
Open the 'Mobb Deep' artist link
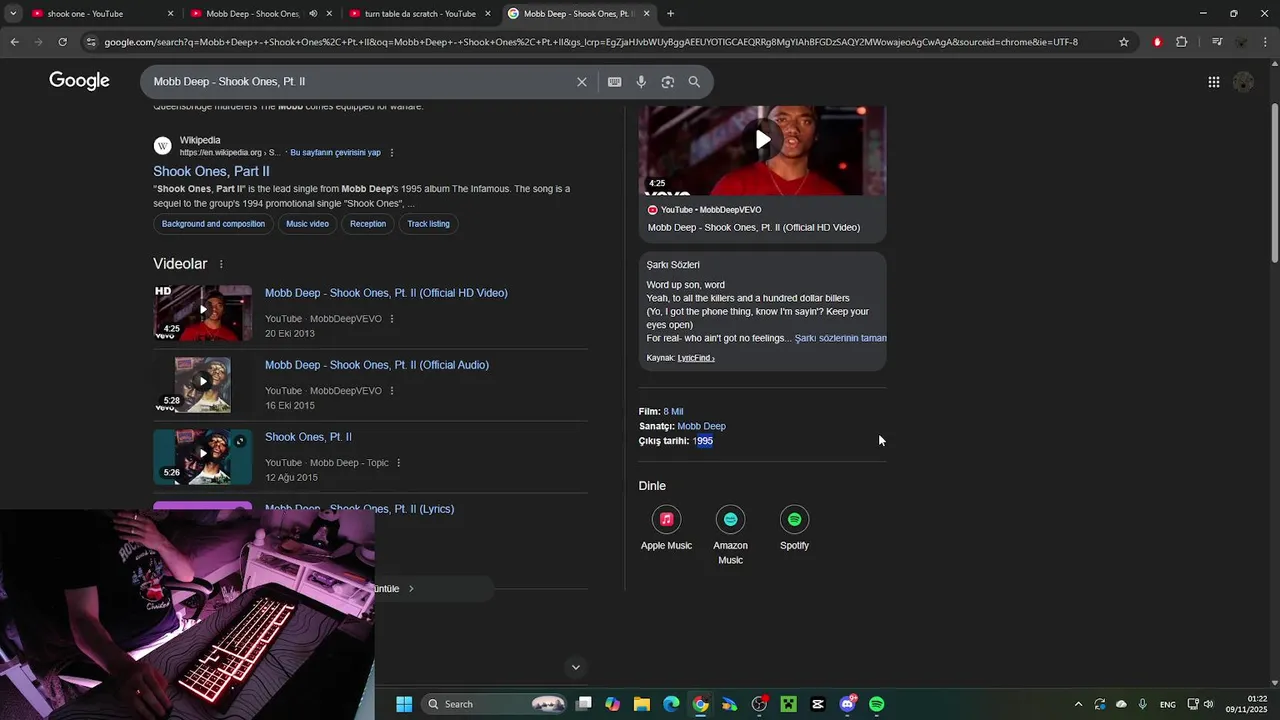(x=701, y=426)
